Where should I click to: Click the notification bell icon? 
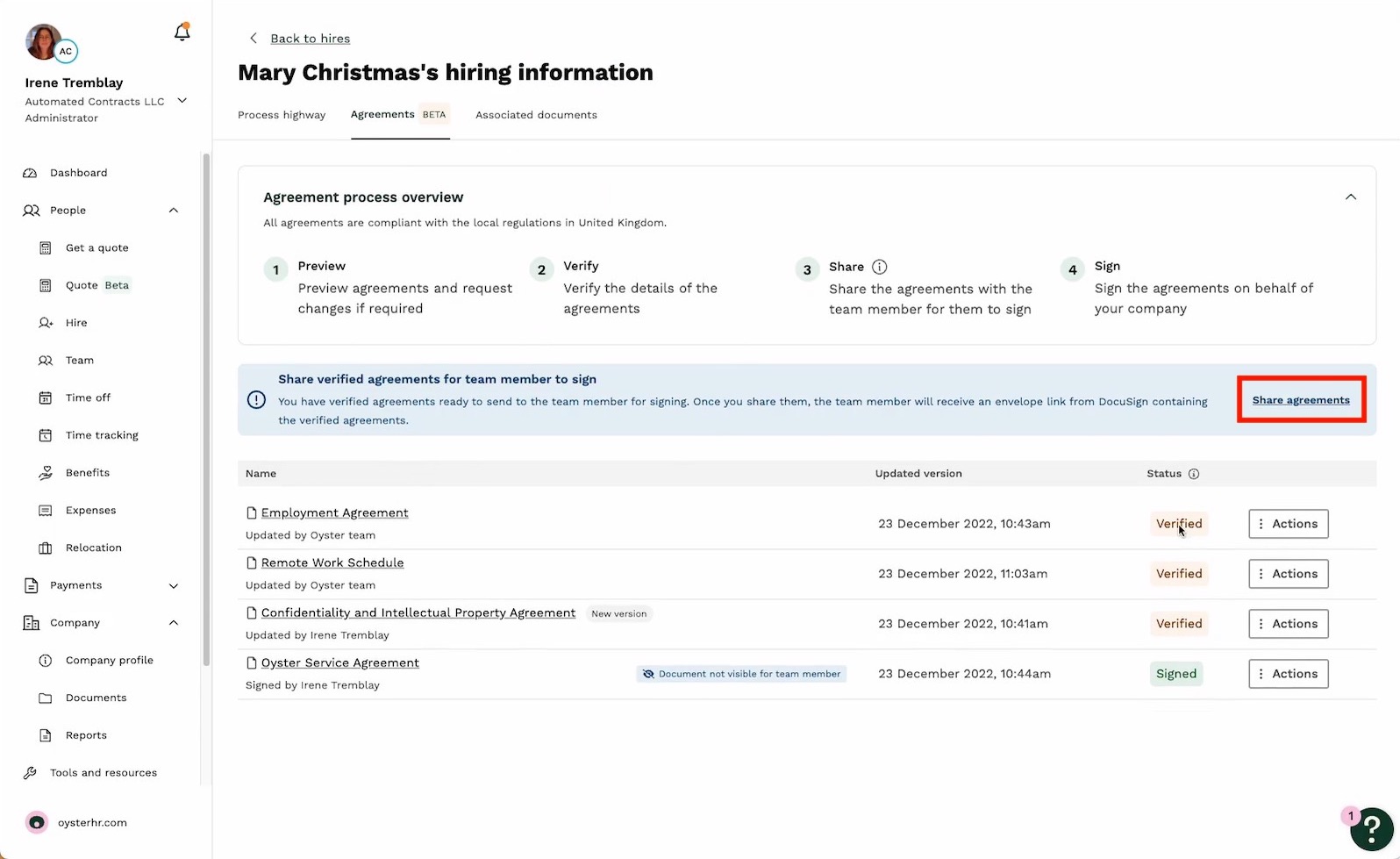click(182, 32)
